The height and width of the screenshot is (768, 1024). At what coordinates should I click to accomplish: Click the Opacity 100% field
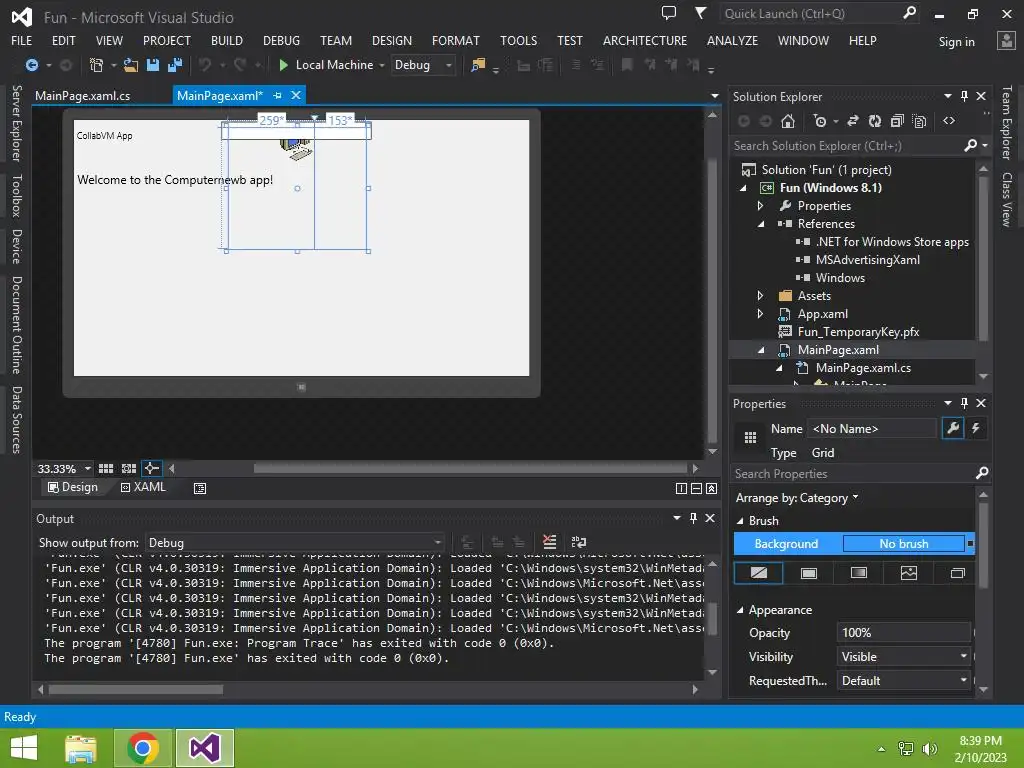pyautogui.click(x=904, y=632)
